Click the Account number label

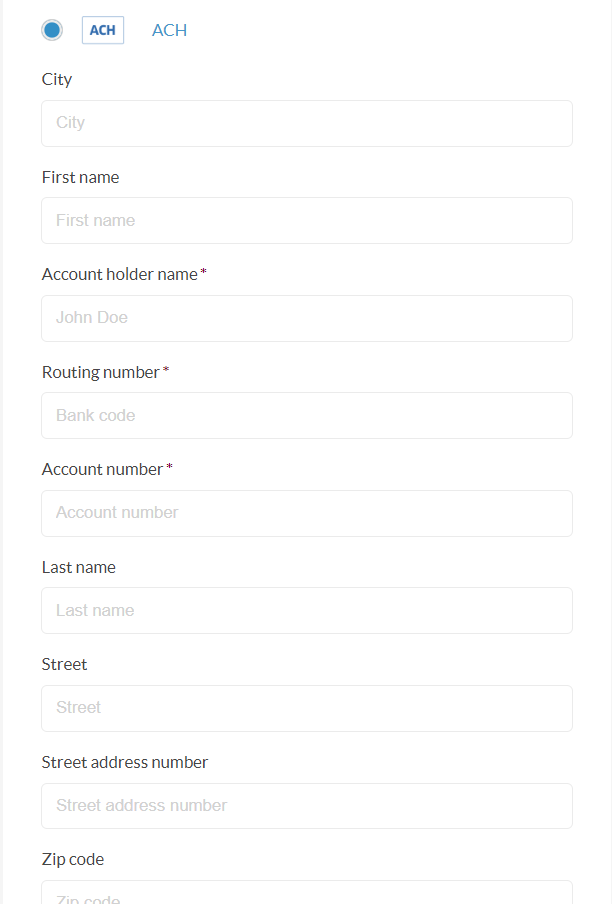102,469
